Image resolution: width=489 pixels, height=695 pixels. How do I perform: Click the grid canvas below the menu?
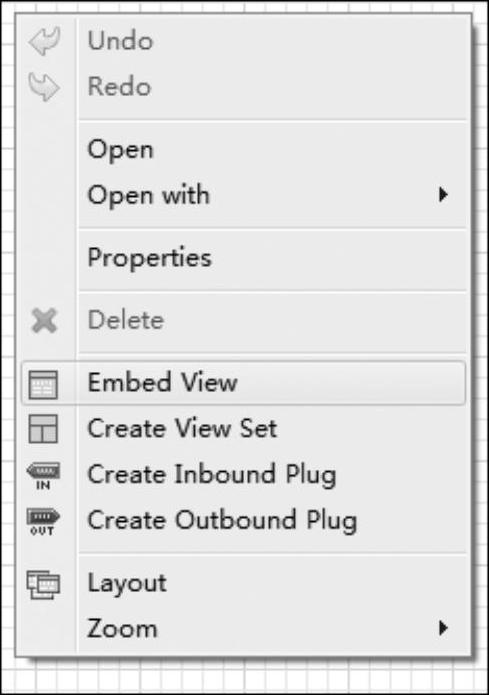click(244, 677)
